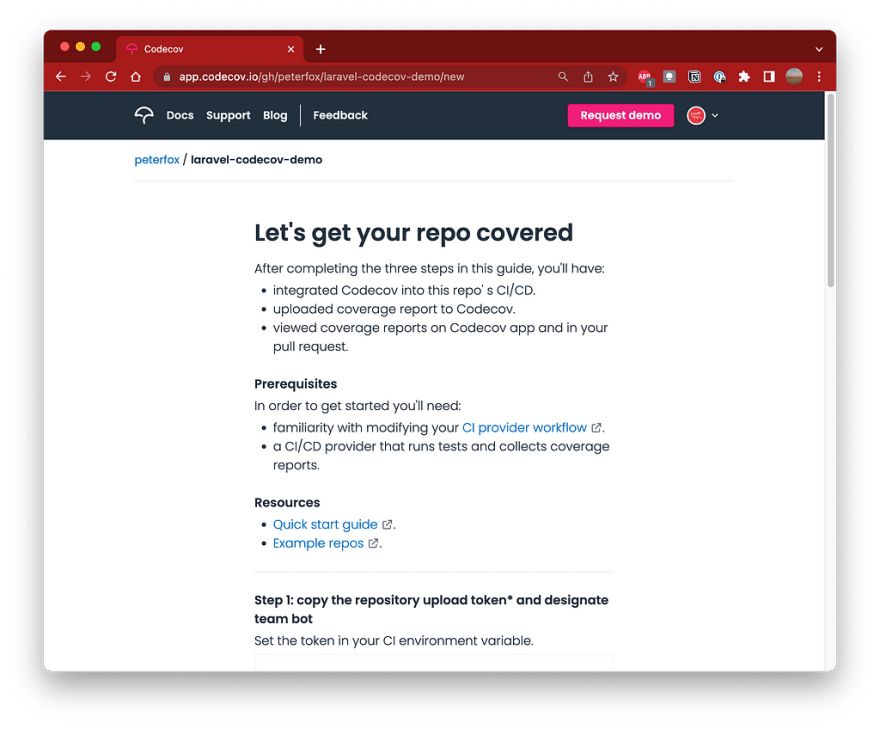Screen dimensions: 880x729
Task: Share this page via share icon
Action: pos(588,77)
